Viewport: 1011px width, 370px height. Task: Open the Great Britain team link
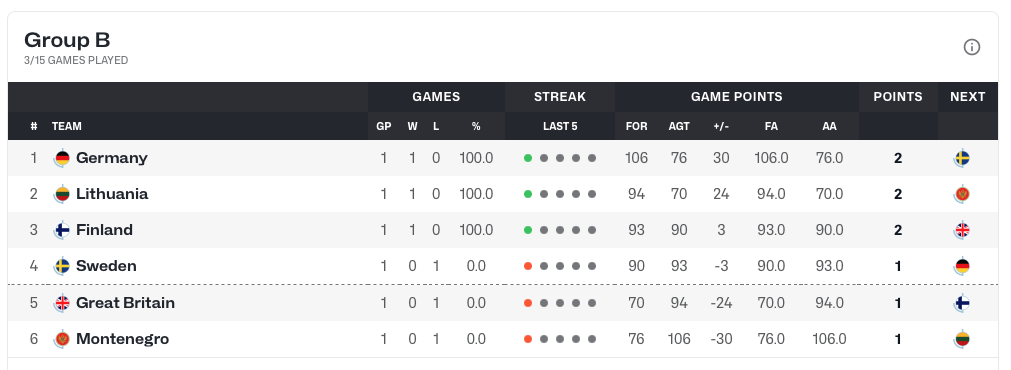[125, 303]
